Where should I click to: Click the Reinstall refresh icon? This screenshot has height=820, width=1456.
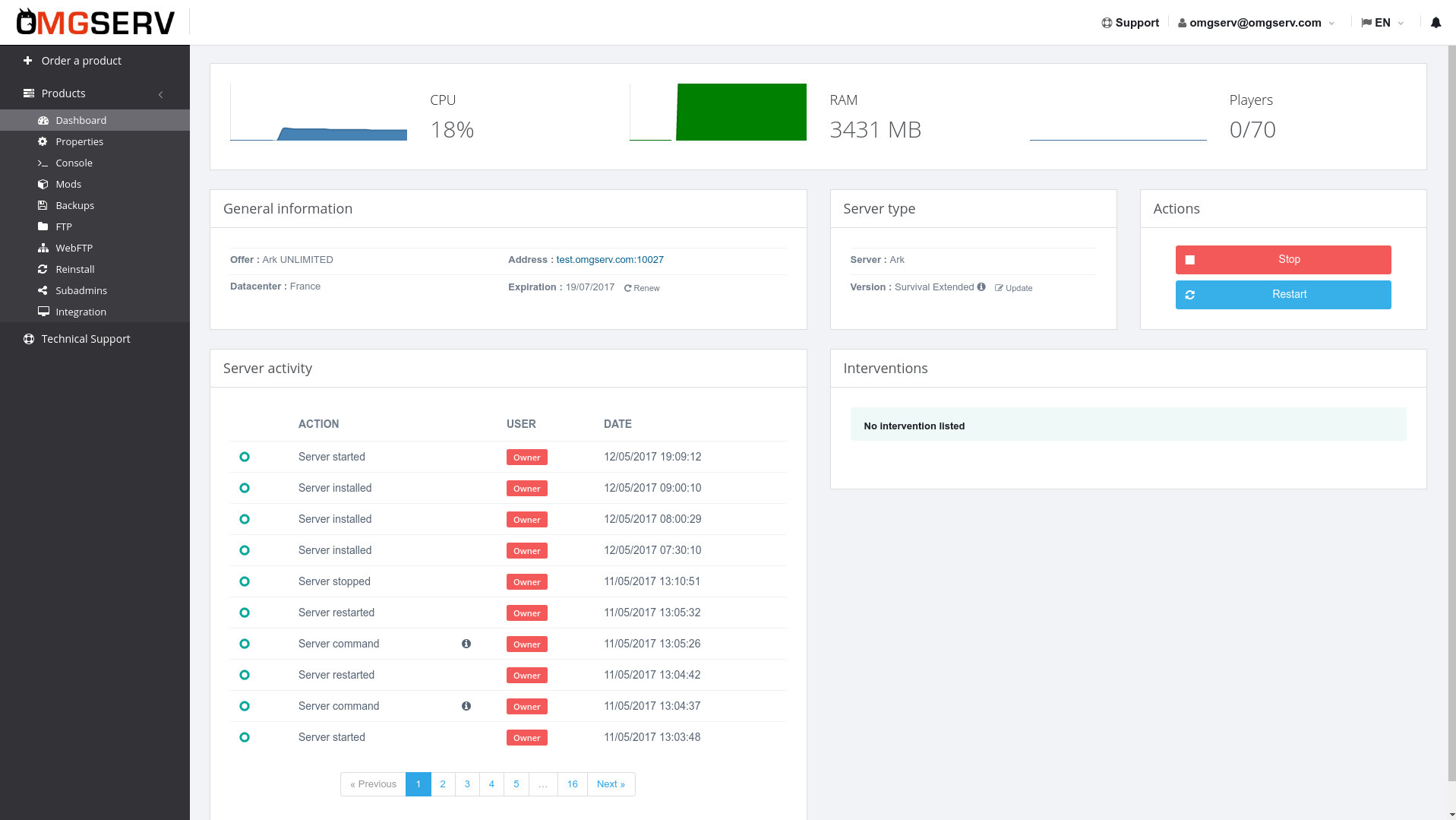point(43,269)
